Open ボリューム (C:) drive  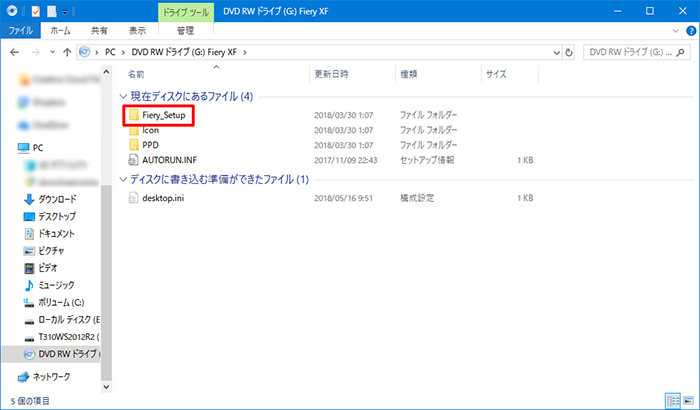[54, 302]
